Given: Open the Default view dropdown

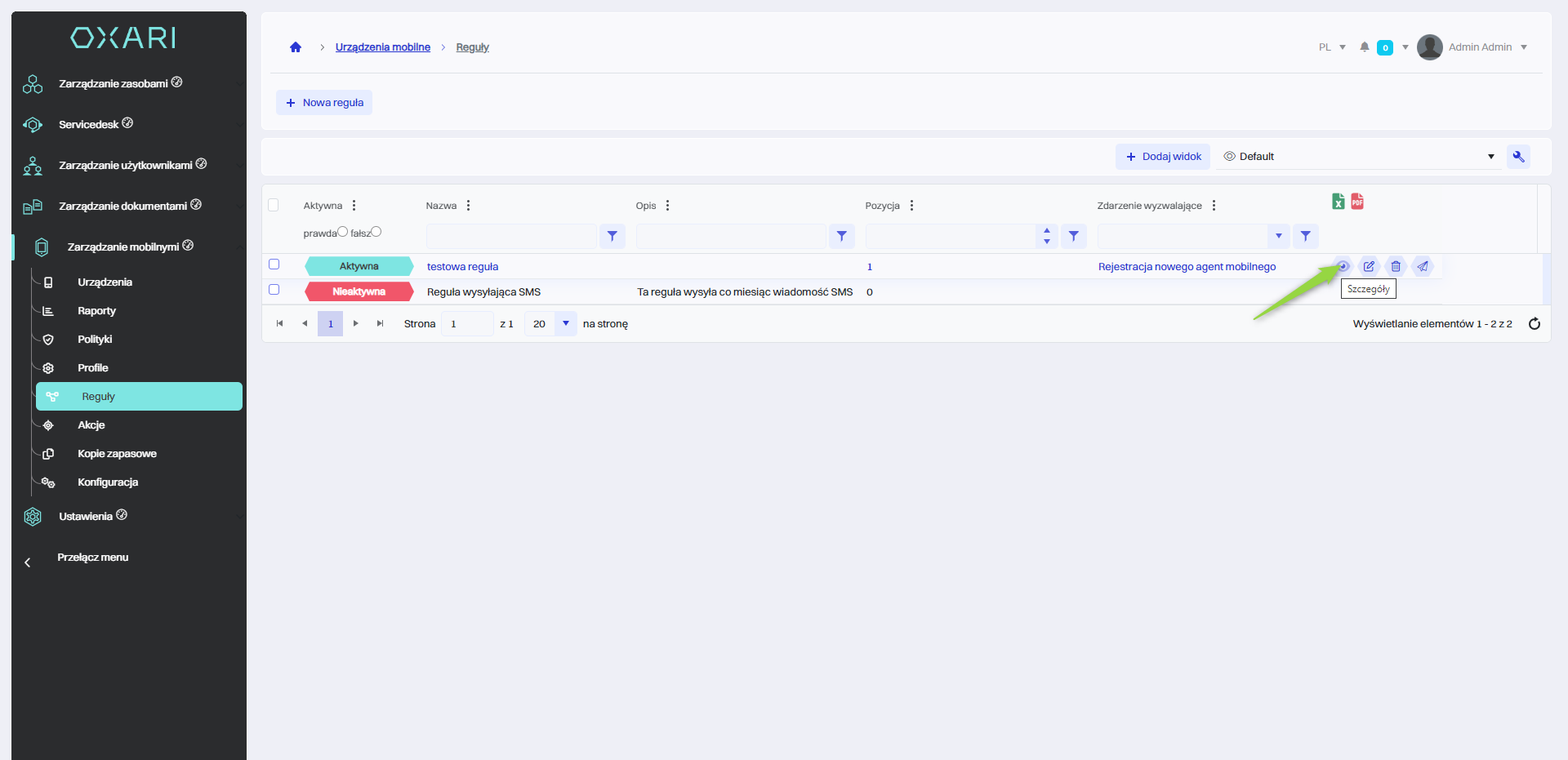Looking at the screenshot, I should (x=1360, y=157).
